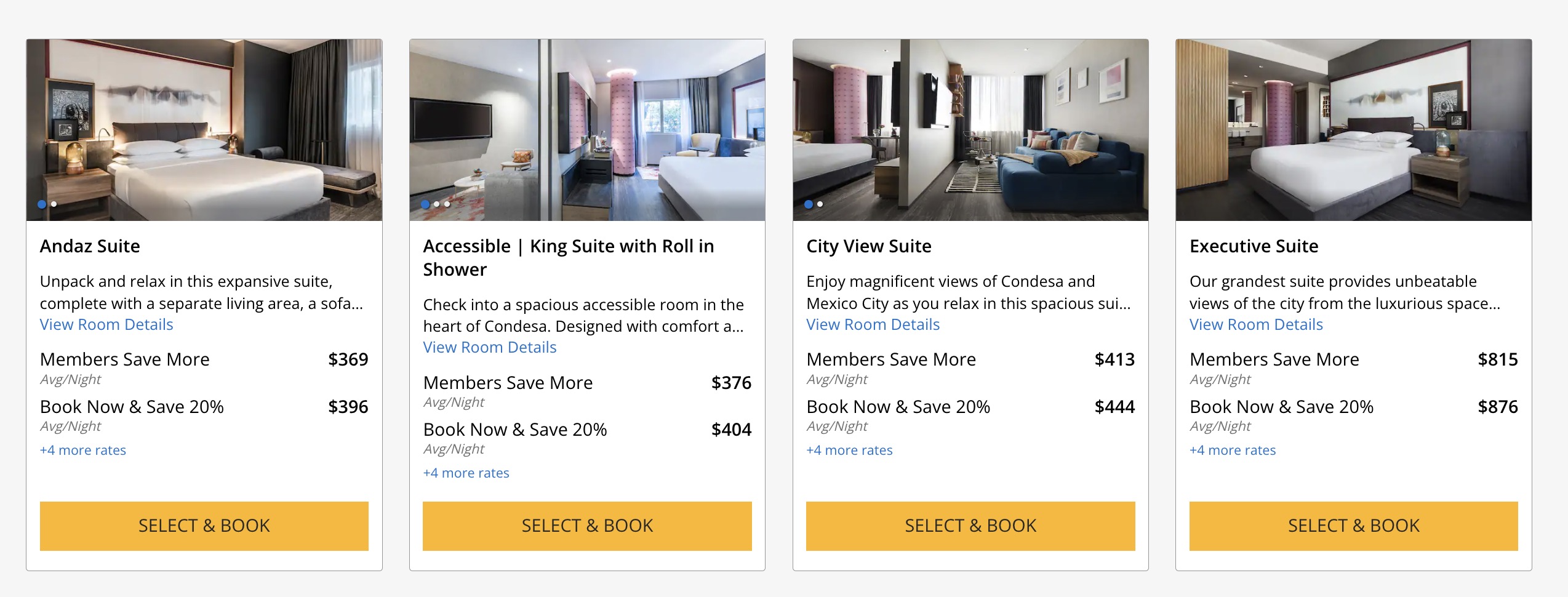1568x597 pixels.
Task: View room details for Accessible King Suite
Action: [x=490, y=347]
